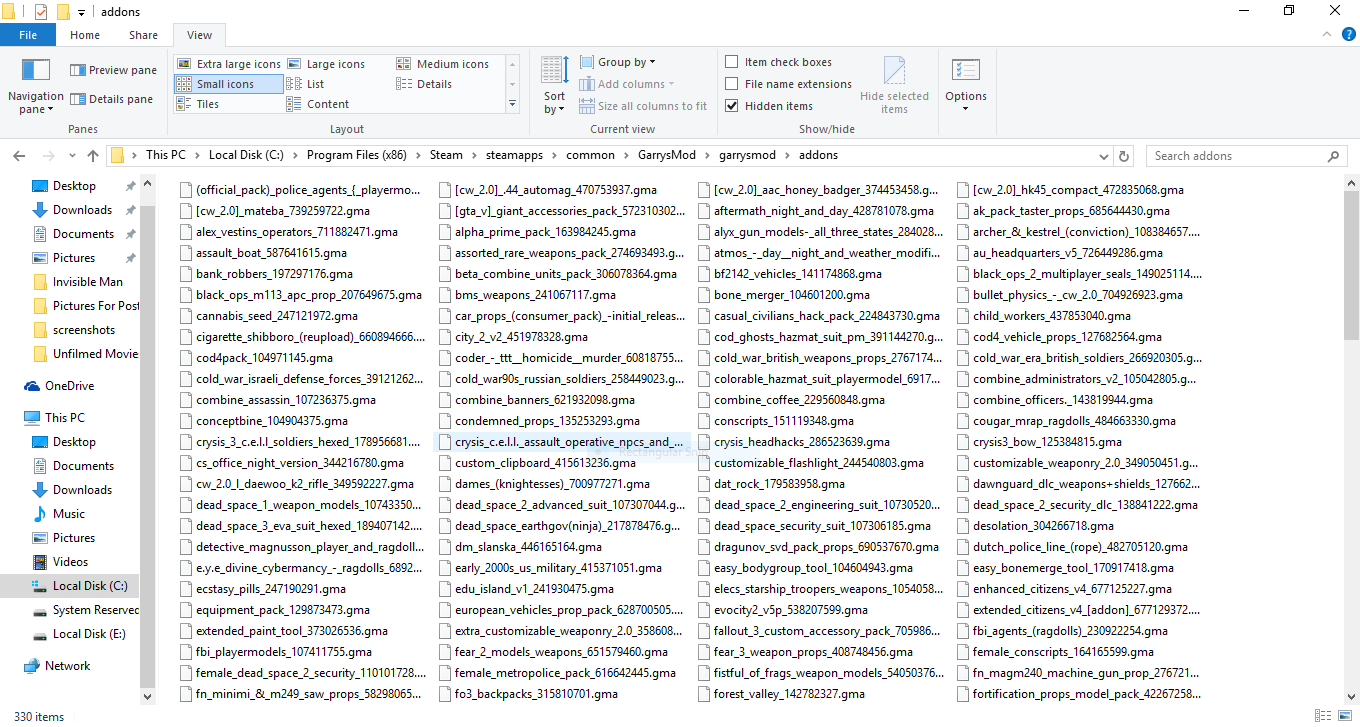Select Local Disk (C:) in navigation pane
The width and height of the screenshot is (1360, 727).
pyautogui.click(x=90, y=586)
